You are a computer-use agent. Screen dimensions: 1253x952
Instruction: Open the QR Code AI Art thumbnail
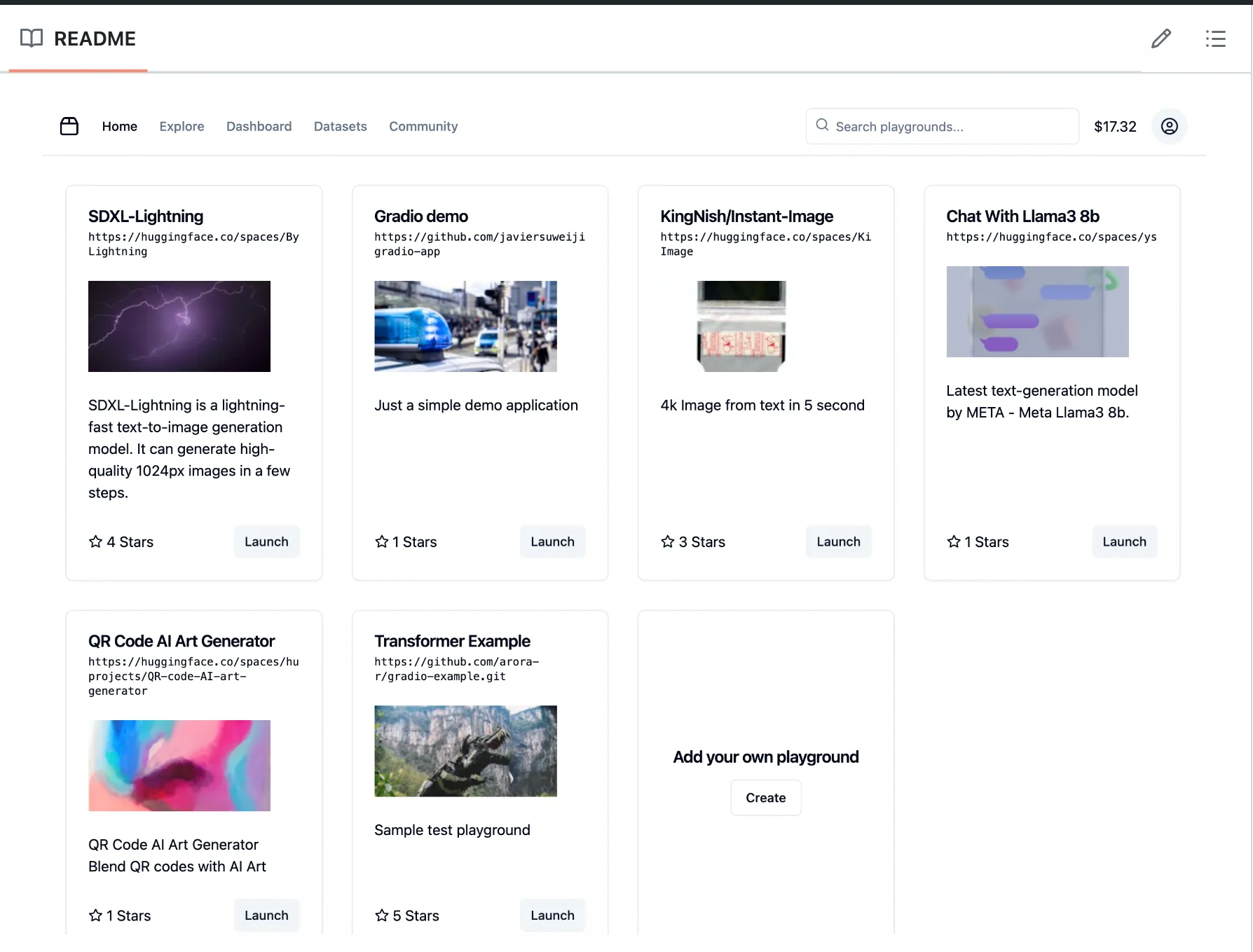coord(179,765)
